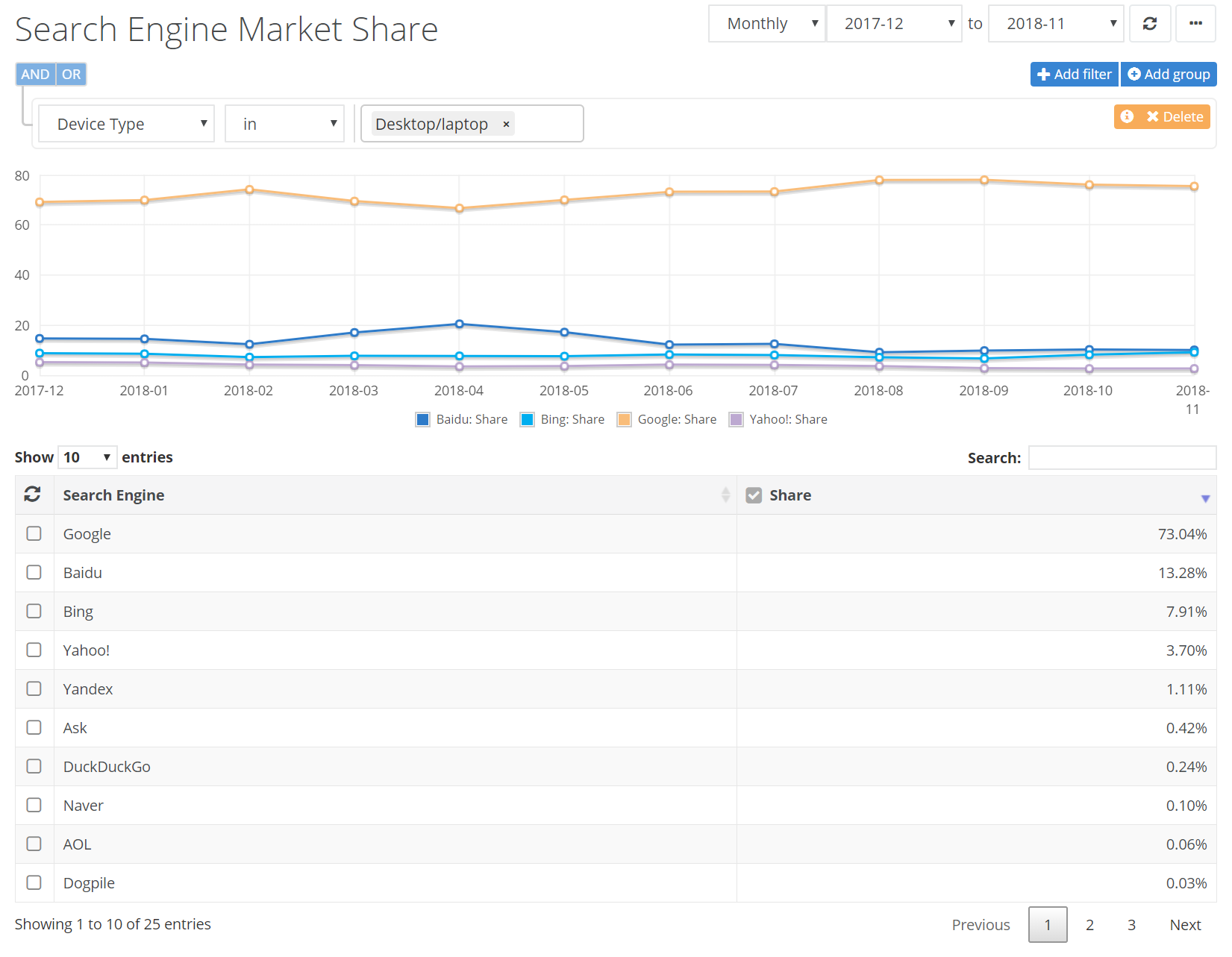Switch filter logic to OR

click(x=72, y=75)
